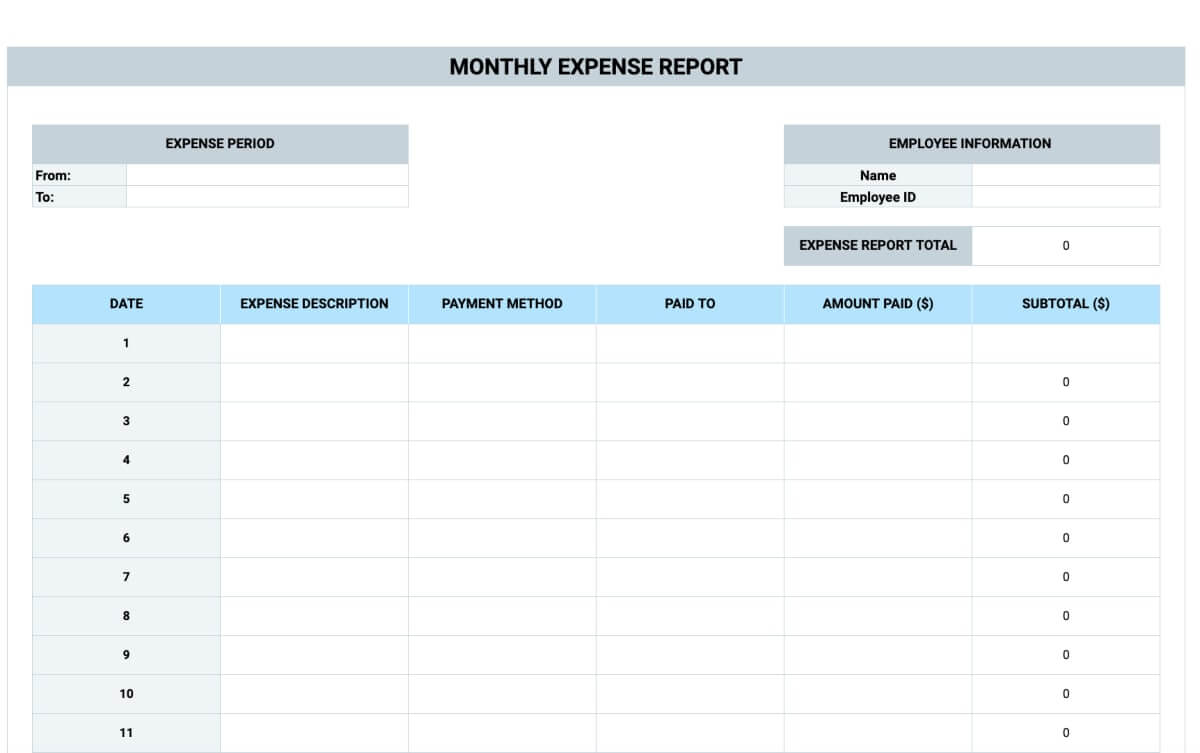Click the payment method cell in row 3
1200x753 pixels.
(502, 421)
